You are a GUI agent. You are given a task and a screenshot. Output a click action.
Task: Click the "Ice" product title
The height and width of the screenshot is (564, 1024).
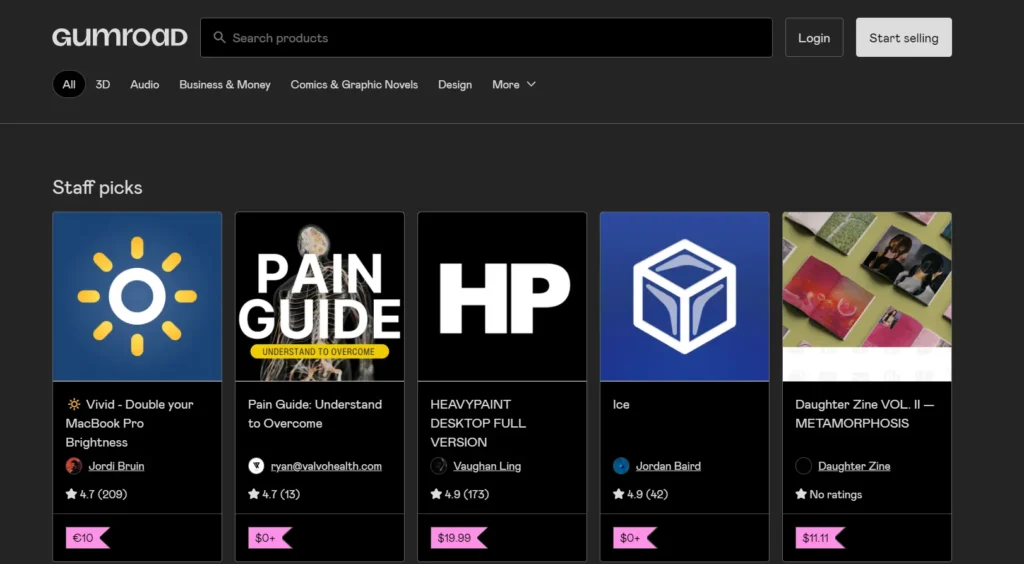click(621, 404)
